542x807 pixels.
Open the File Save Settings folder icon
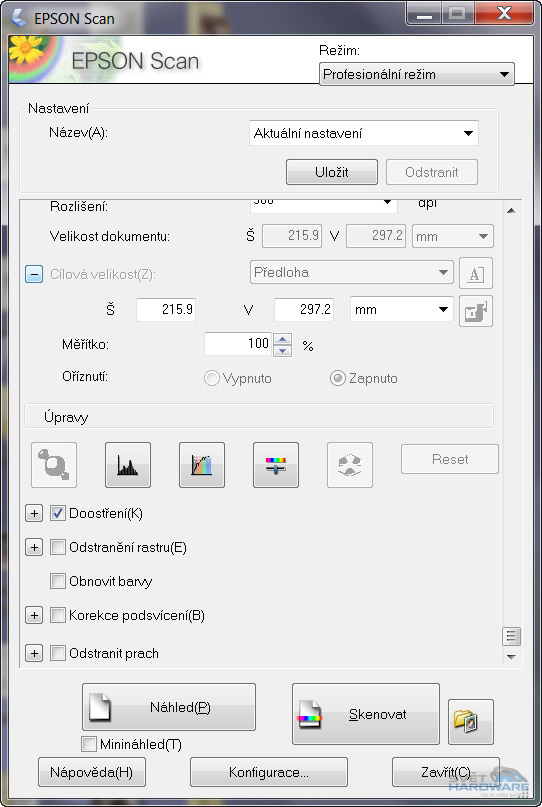(x=470, y=722)
